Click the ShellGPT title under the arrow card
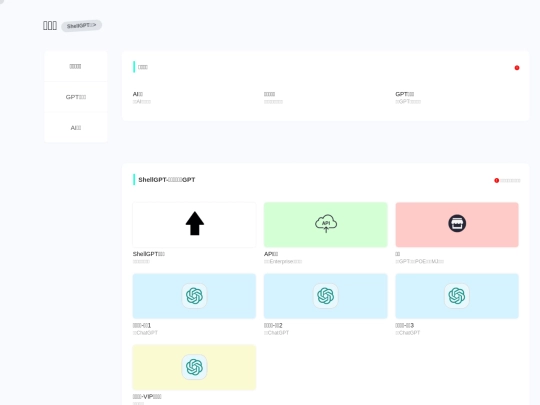 coord(149,254)
